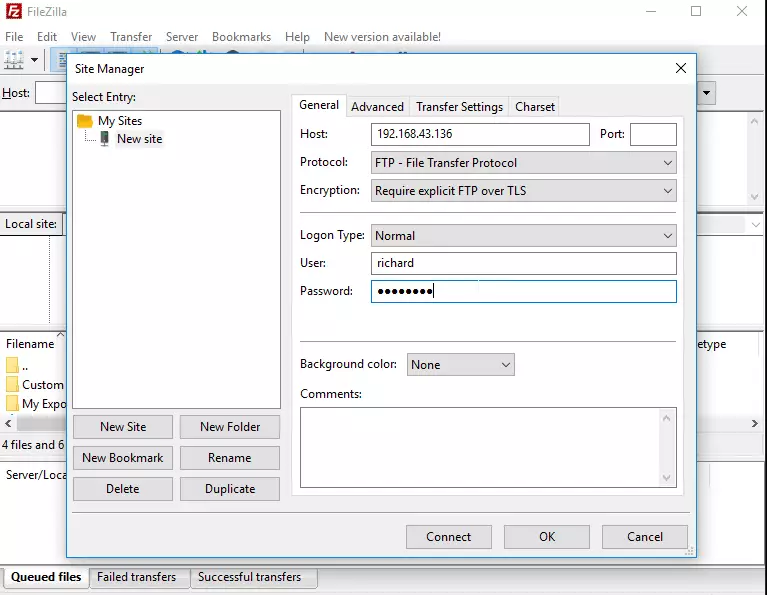Open the Site Manager toolbar icon
The height and width of the screenshot is (595, 767).
14,60
